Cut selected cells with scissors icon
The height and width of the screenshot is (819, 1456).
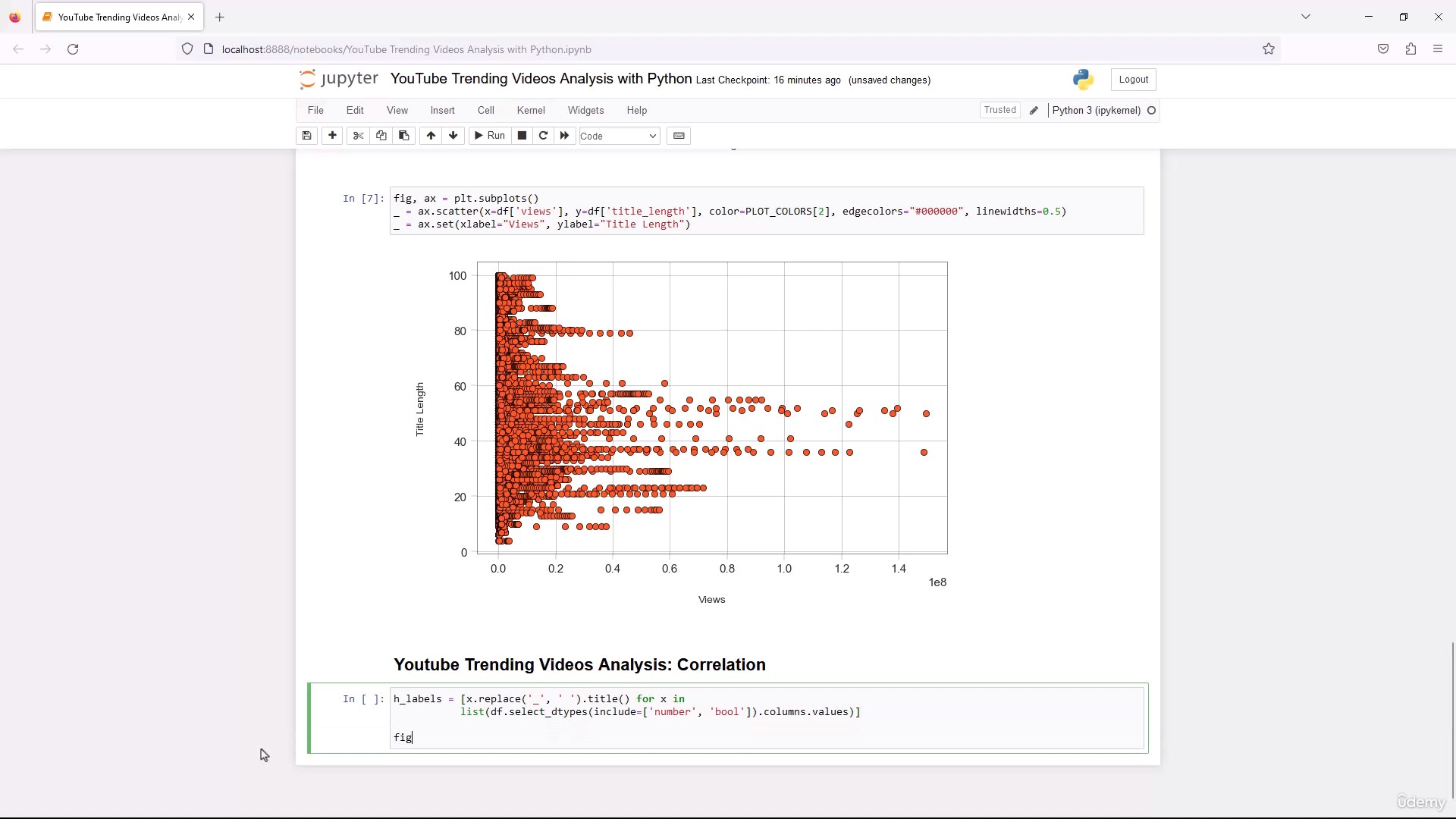359,136
